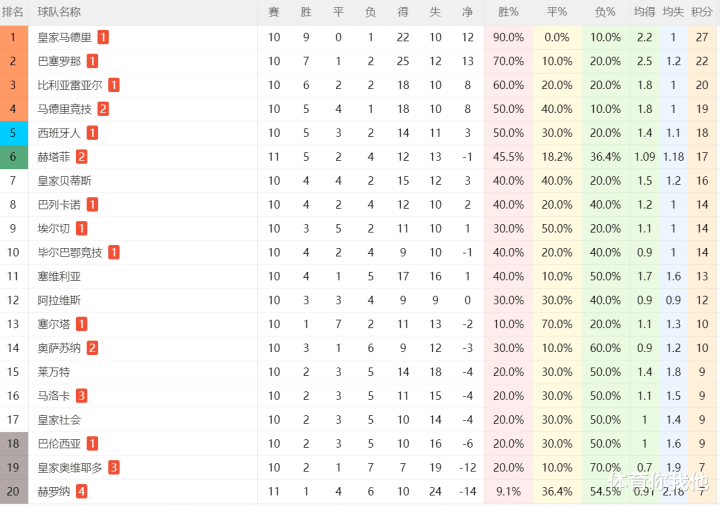Click badge numbered 4 beside 赫罗纳
Image resolution: width=720 pixels, height=505 pixels.
[x=81, y=491]
